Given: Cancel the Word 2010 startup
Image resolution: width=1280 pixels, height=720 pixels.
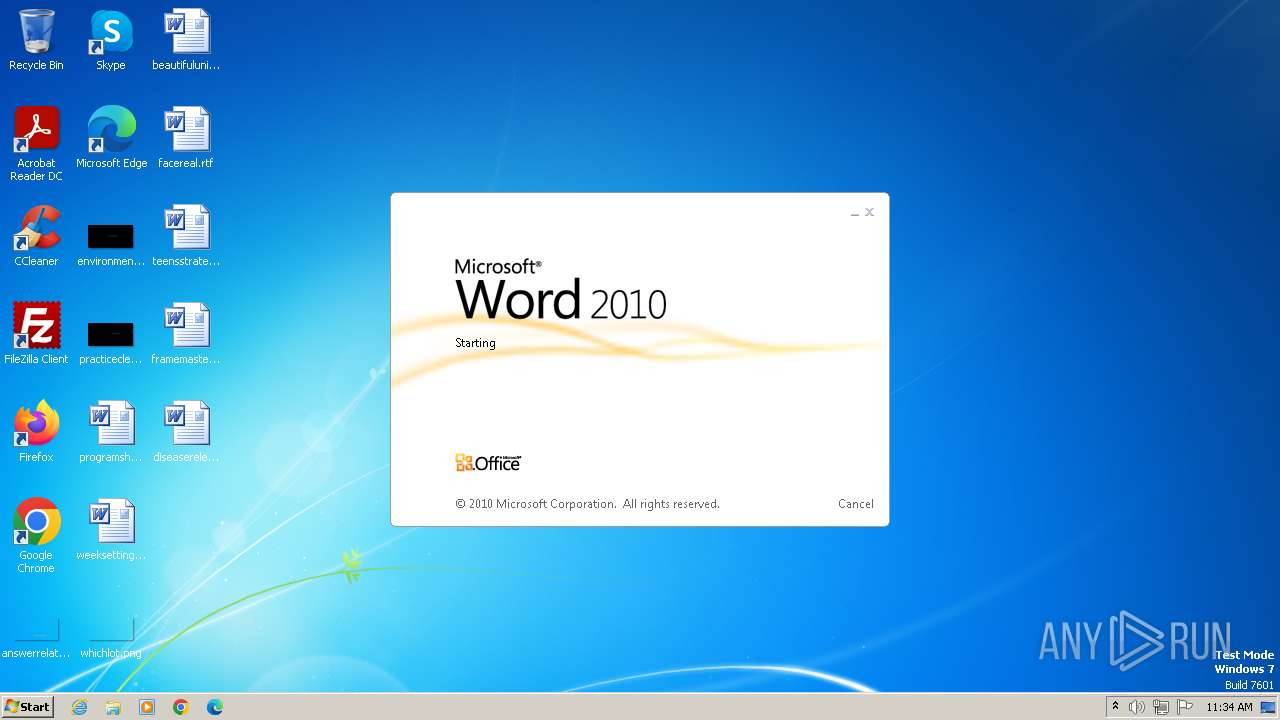Looking at the screenshot, I should 856,504.
